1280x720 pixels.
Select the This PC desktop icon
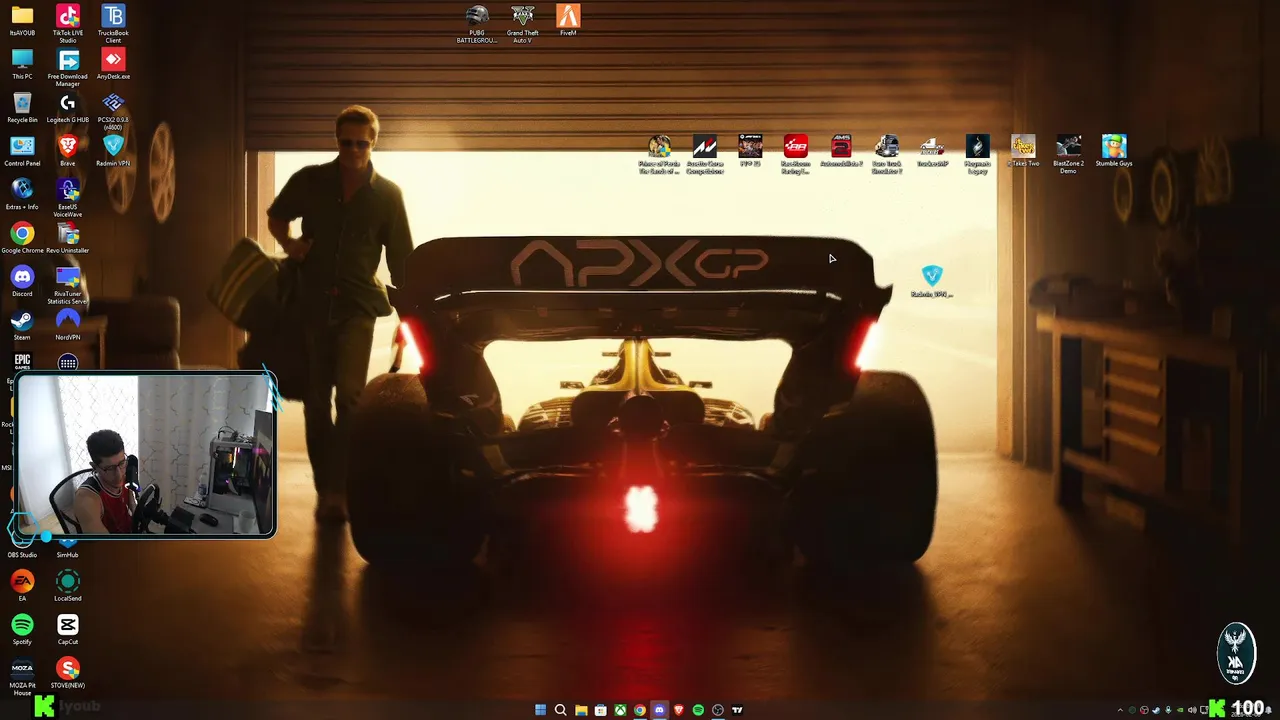22,64
